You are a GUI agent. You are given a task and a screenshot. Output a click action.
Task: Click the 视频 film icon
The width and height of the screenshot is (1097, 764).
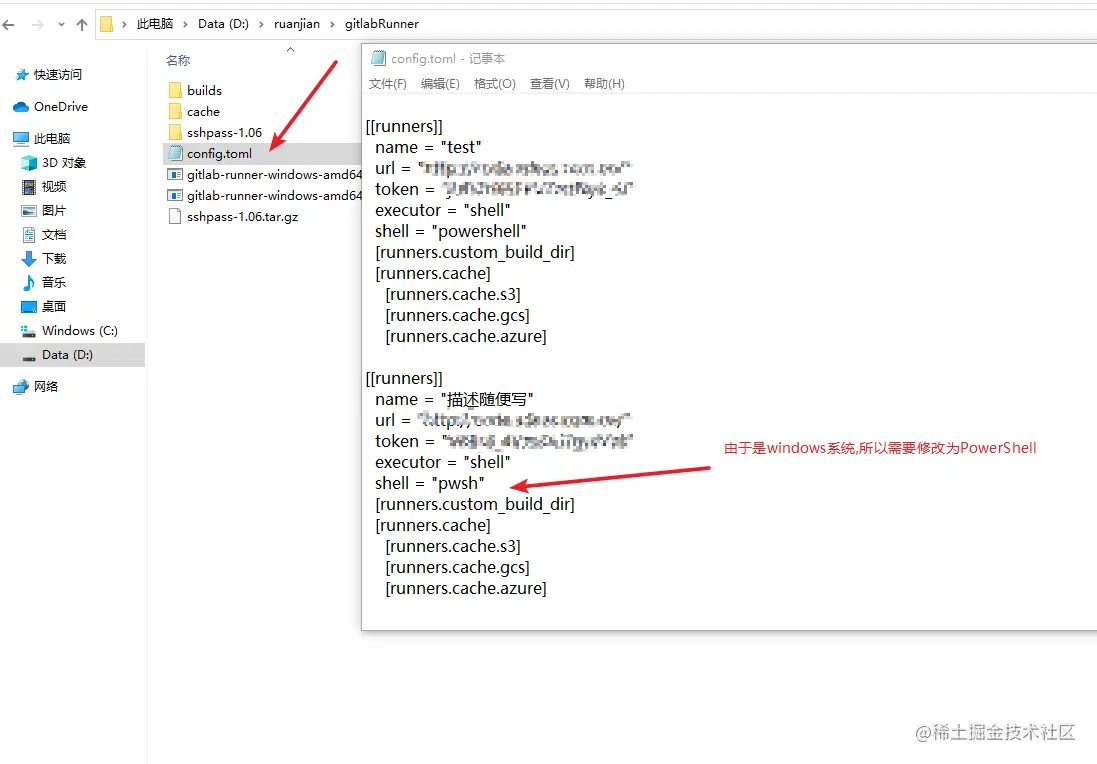click(x=29, y=187)
